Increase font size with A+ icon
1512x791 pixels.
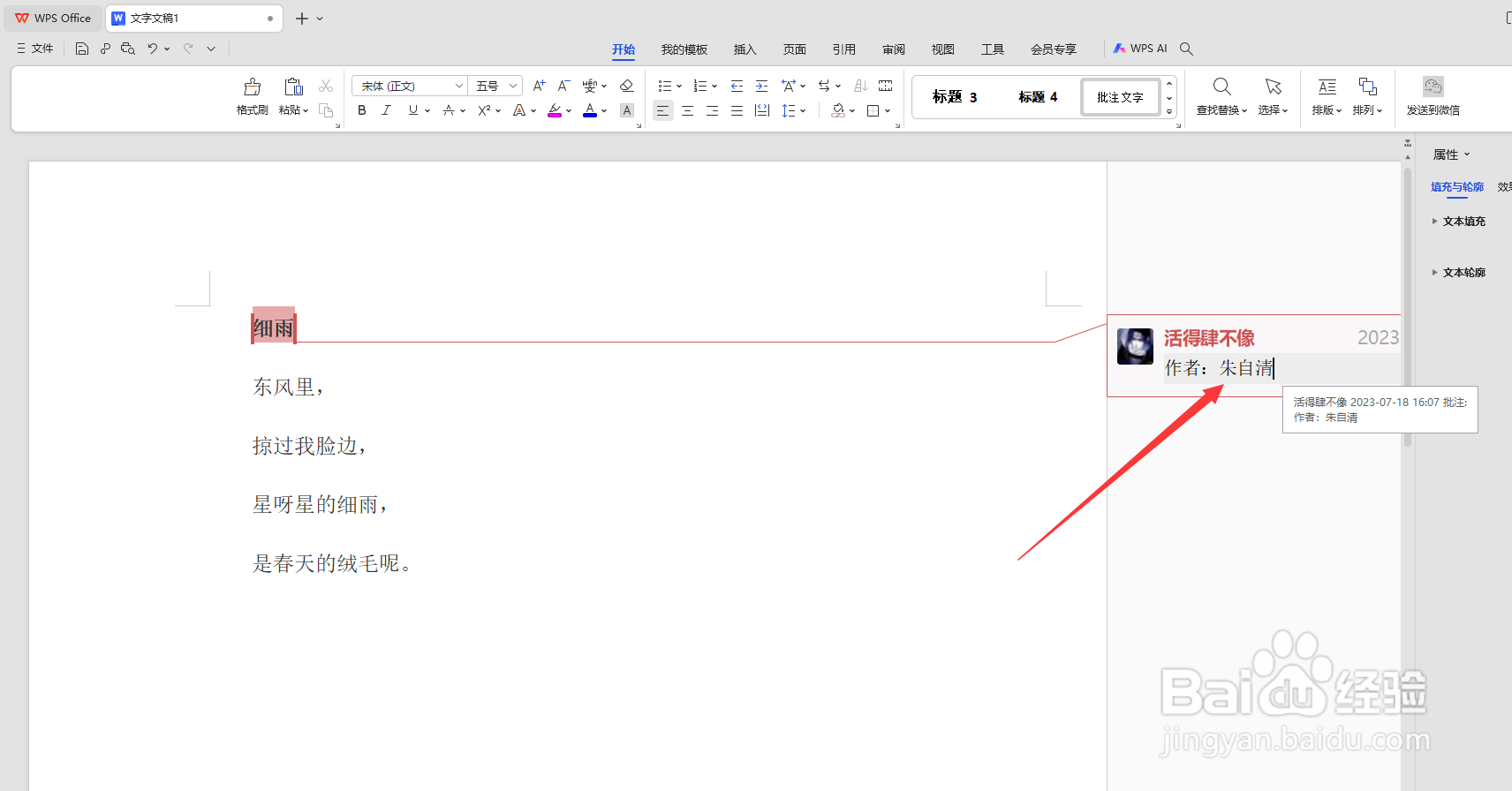point(539,86)
